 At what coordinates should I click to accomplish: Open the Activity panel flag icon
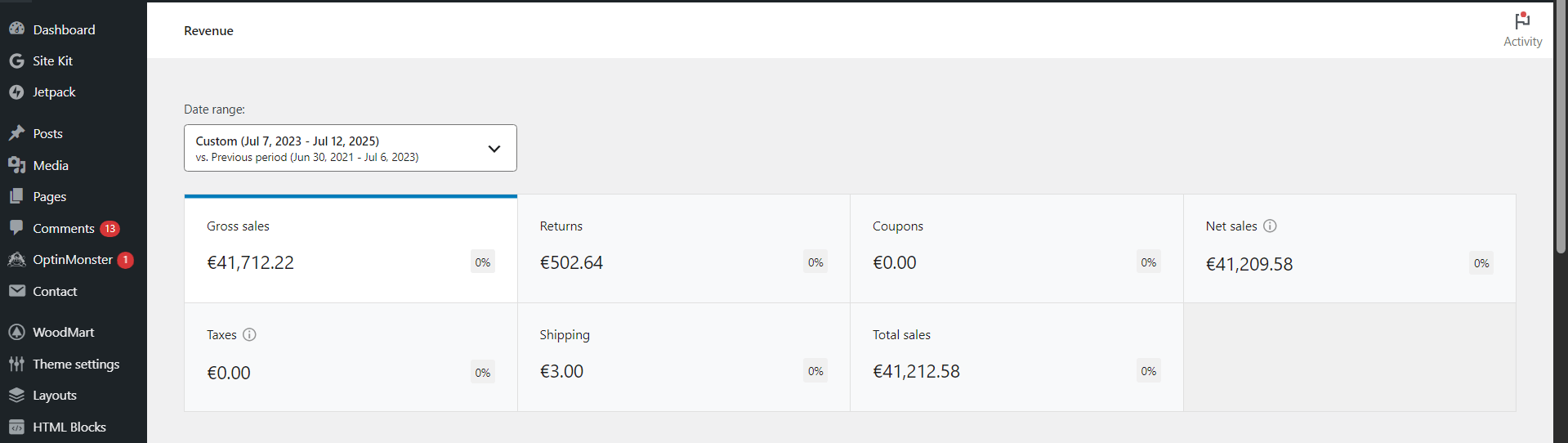1522,21
